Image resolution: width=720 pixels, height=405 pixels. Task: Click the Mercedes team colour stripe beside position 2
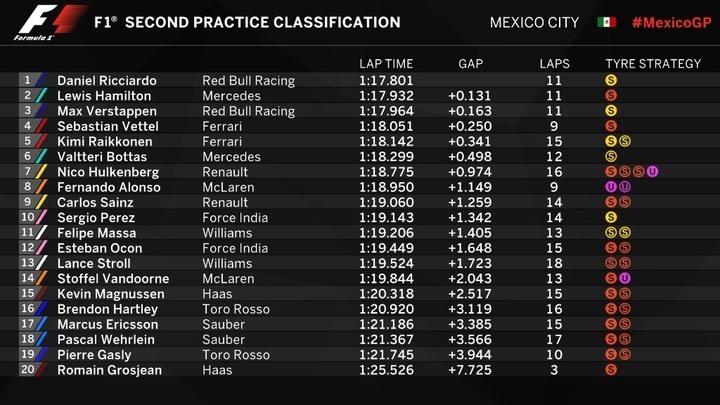[41, 96]
